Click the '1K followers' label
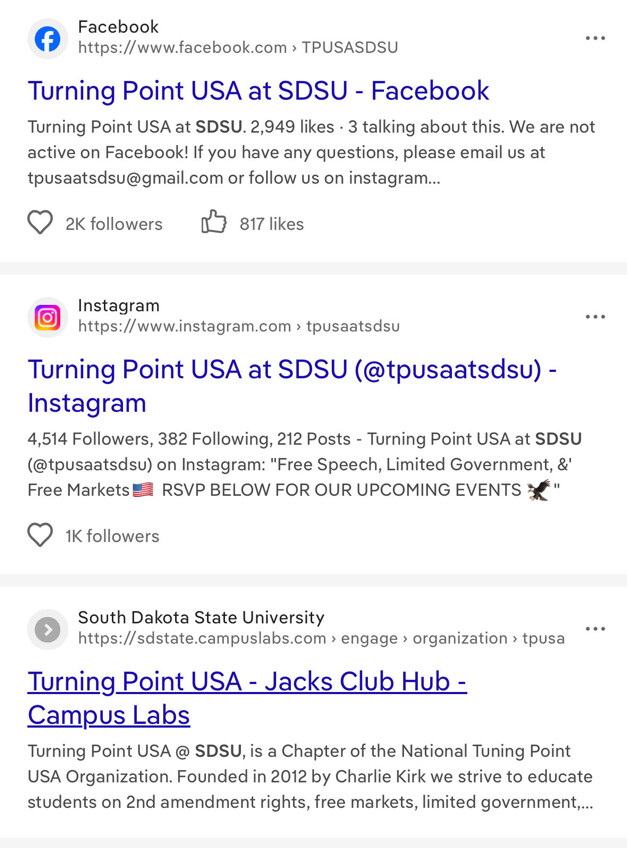This screenshot has height=848, width=627. [x=112, y=536]
